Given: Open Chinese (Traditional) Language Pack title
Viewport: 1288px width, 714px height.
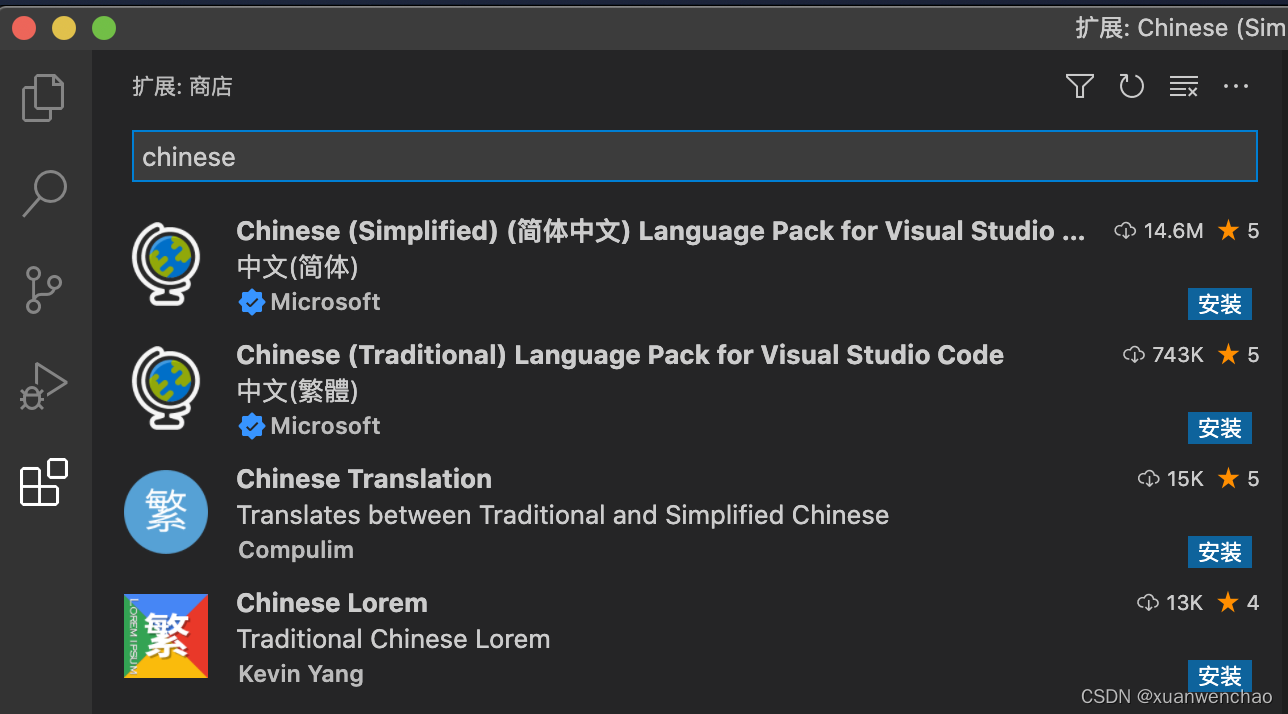Looking at the screenshot, I should point(620,355).
